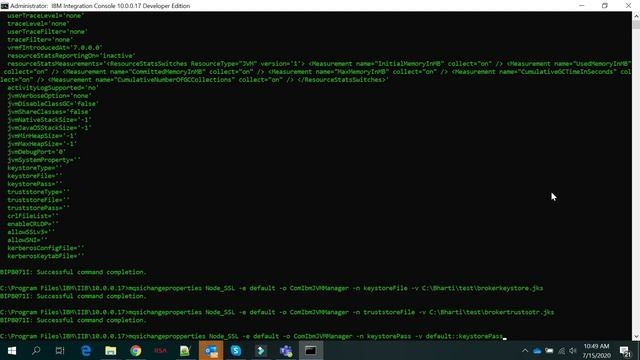This screenshot has height=360, width=640.
Task: Click the text line vrmfIntroducedAt='7.0.0.0'
Action: (55, 48)
